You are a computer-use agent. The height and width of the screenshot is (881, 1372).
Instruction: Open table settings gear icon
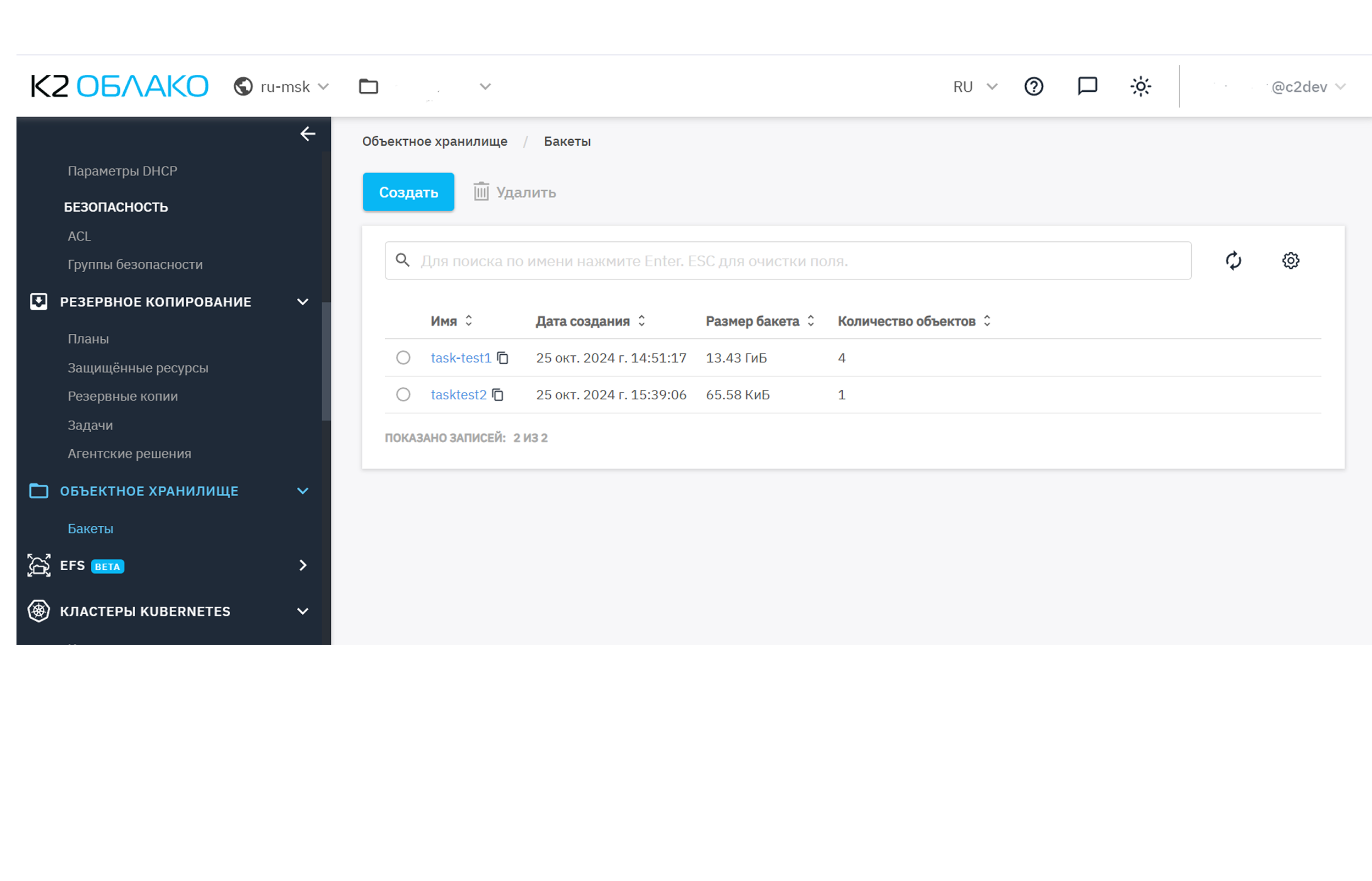coord(1290,261)
